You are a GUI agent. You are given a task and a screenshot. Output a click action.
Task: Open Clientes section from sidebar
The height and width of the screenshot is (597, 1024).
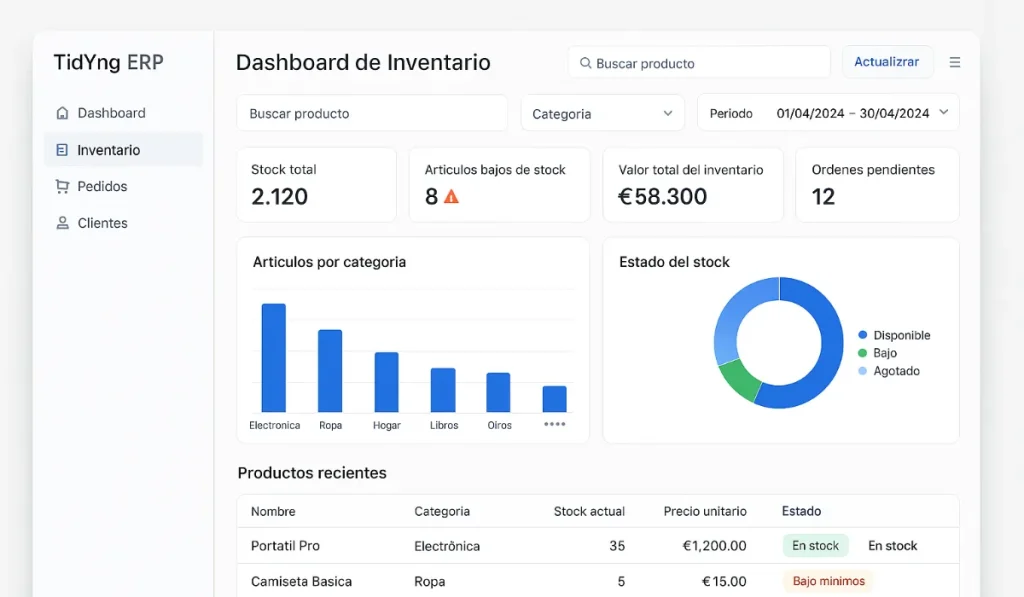click(x=102, y=223)
